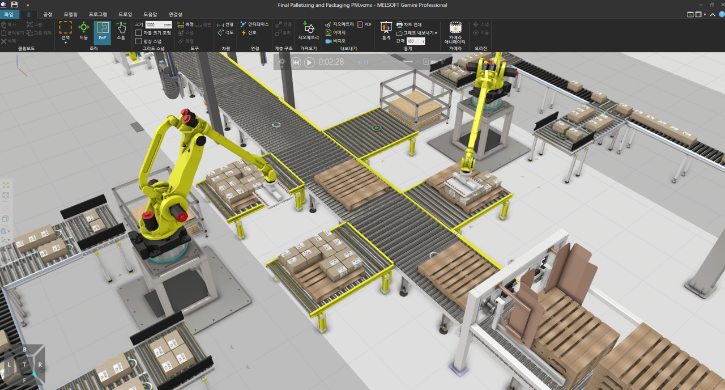The width and height of the screenshot is (725, 390).
Task: Click the statistics interval input field
Action: pos(416,41)
